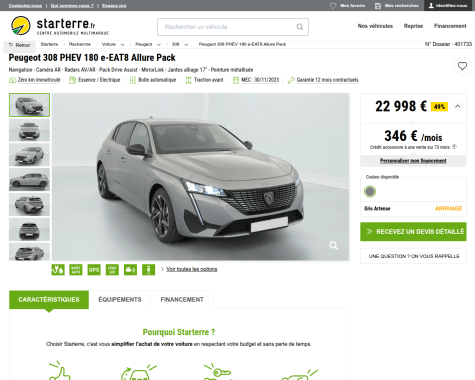Open Nos véhicules menu

pos(375,26)
